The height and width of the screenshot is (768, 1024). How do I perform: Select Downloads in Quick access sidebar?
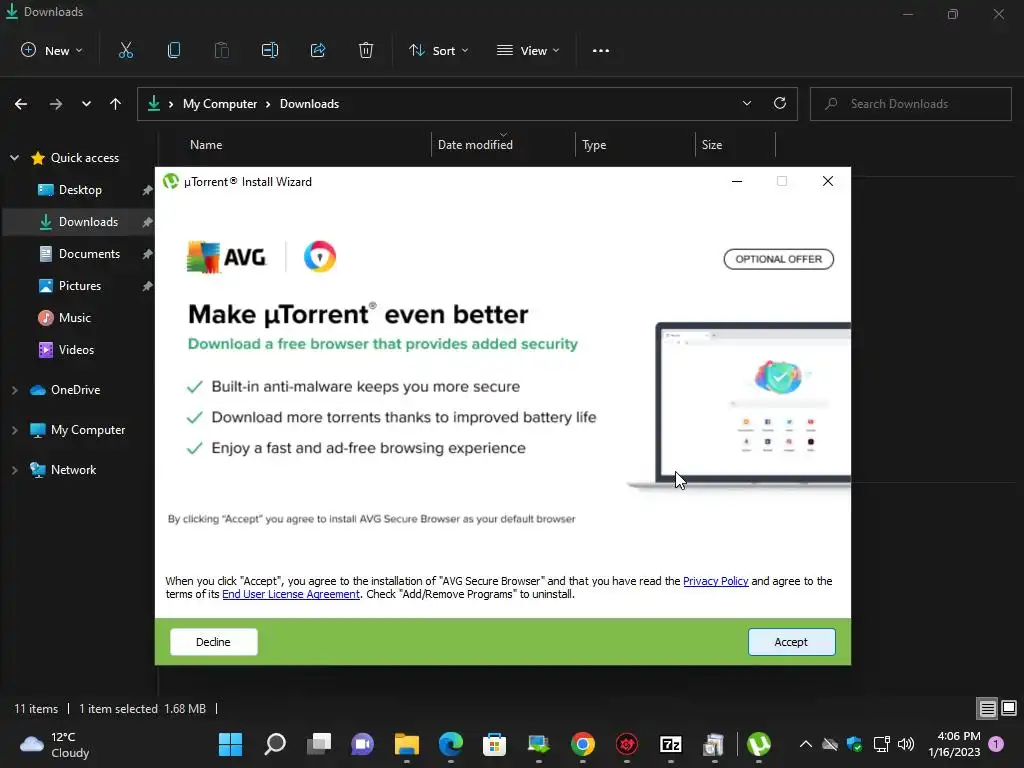[80, 221]
